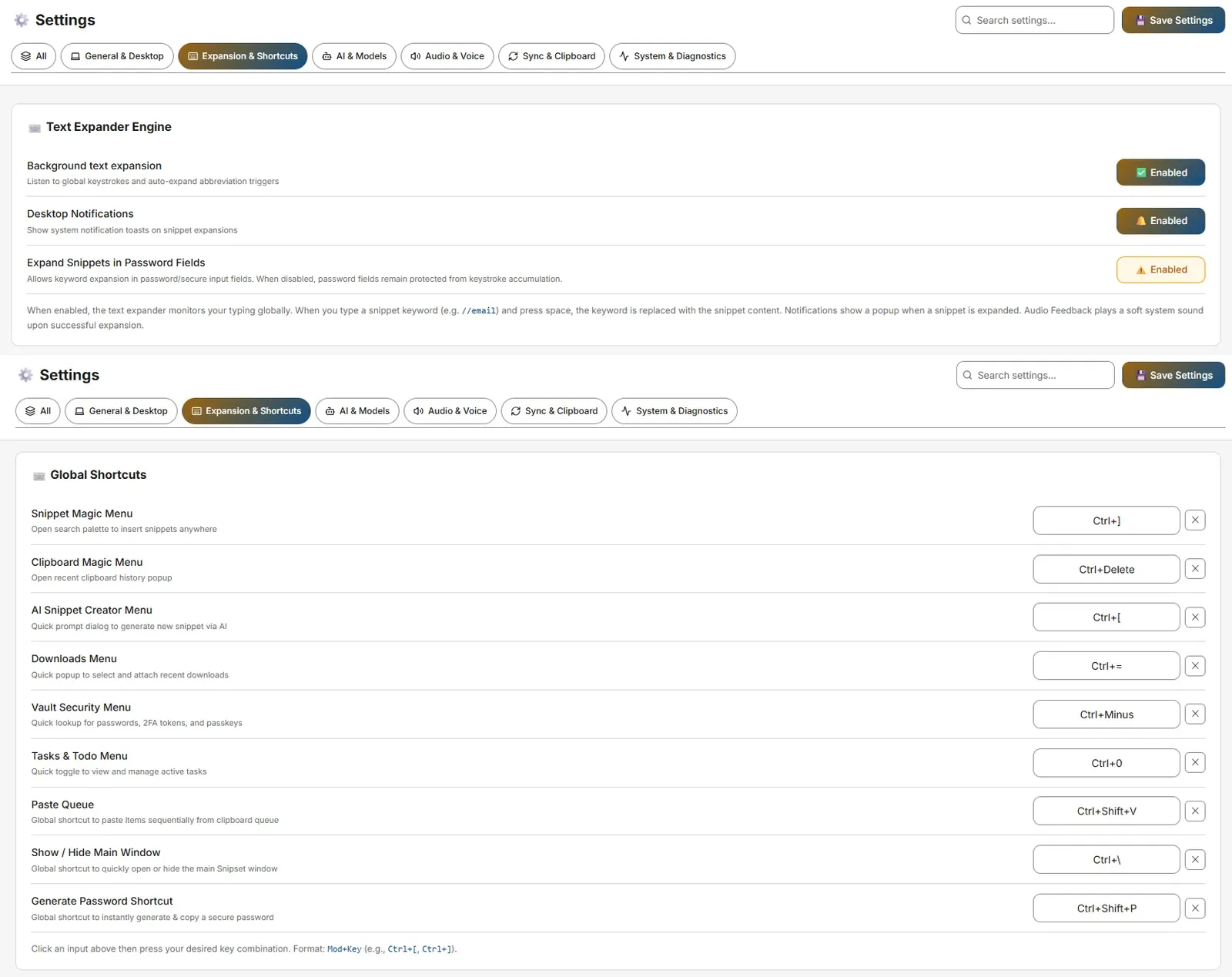
Task: Toggle Desktop Notifications Enabled button
Action: [x=1160, y=221]
